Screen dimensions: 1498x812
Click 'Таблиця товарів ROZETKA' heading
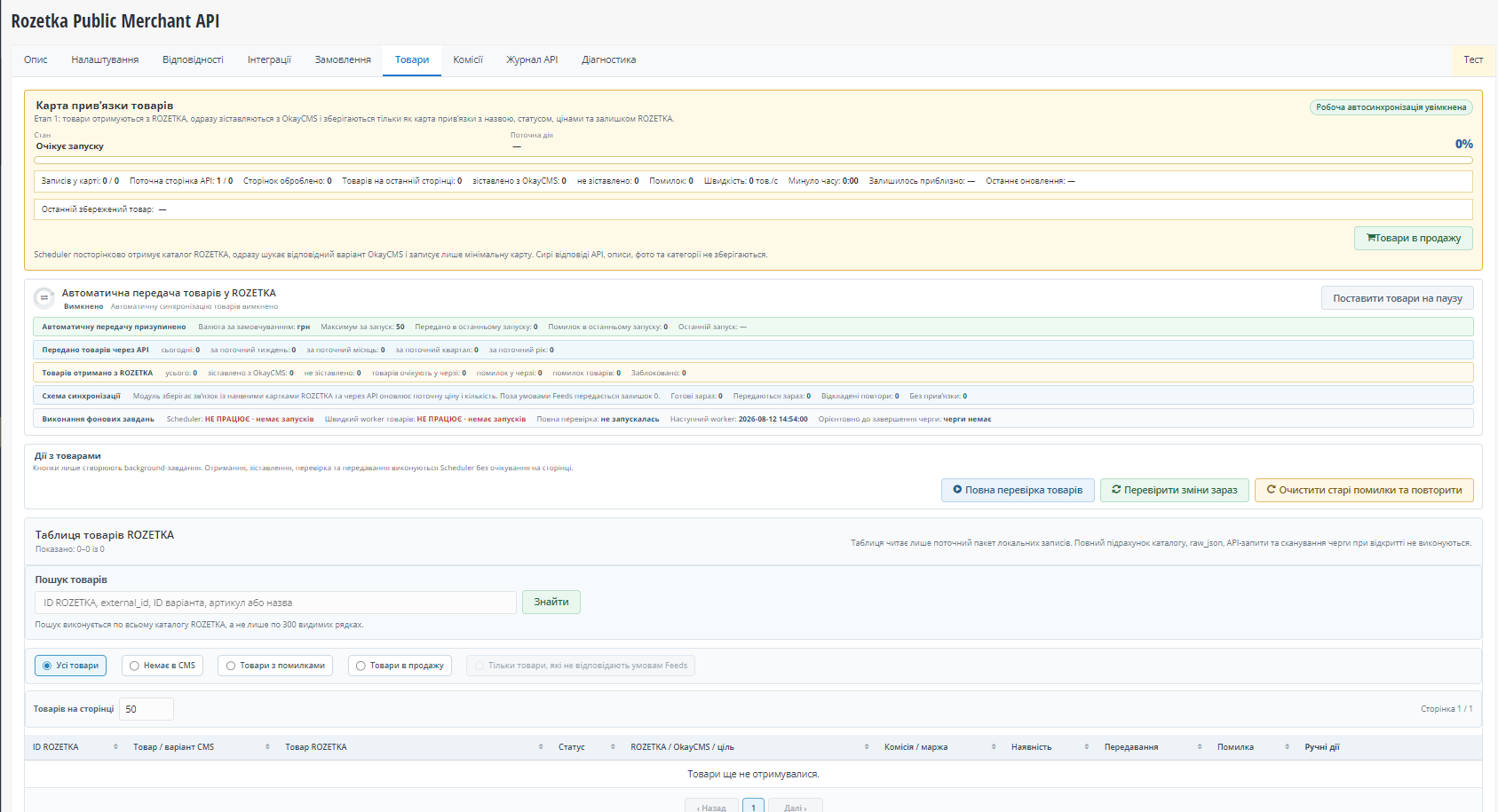click(x=105, y=535)
